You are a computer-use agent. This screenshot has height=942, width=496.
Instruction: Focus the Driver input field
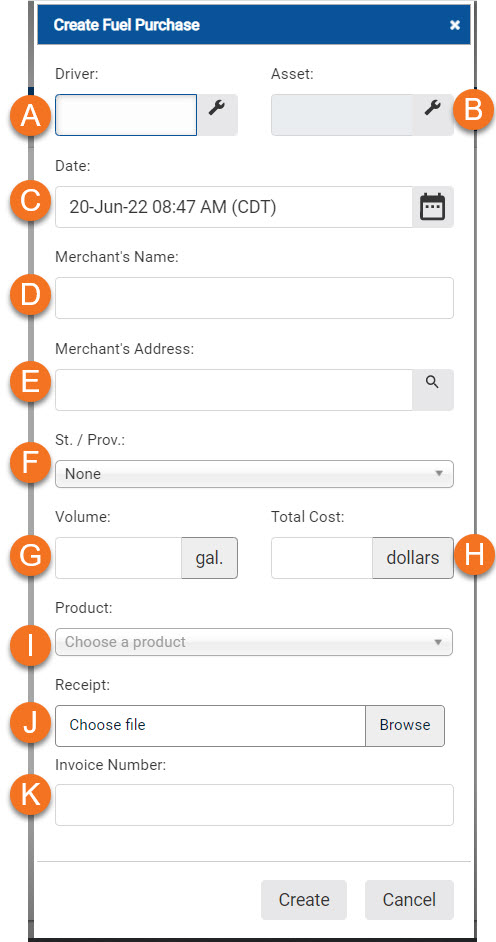point(126,114)
